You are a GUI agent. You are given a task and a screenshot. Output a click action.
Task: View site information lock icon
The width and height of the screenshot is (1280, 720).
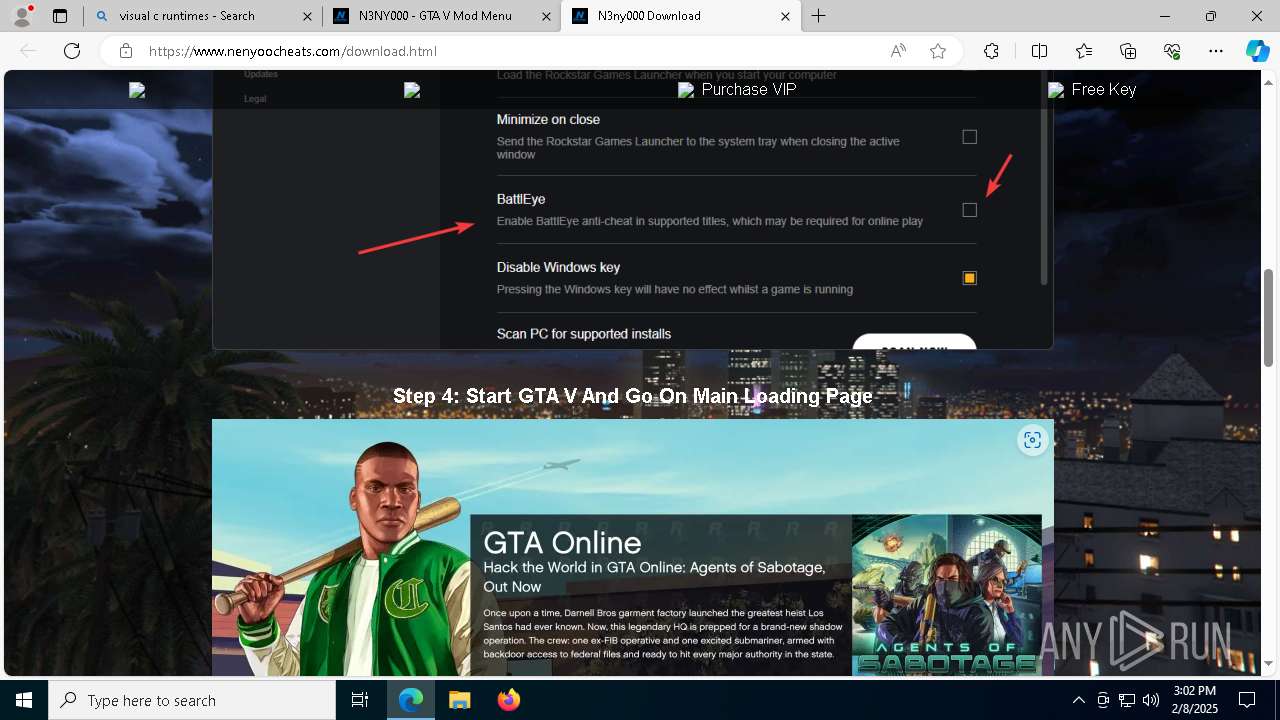tap(126, 51)
